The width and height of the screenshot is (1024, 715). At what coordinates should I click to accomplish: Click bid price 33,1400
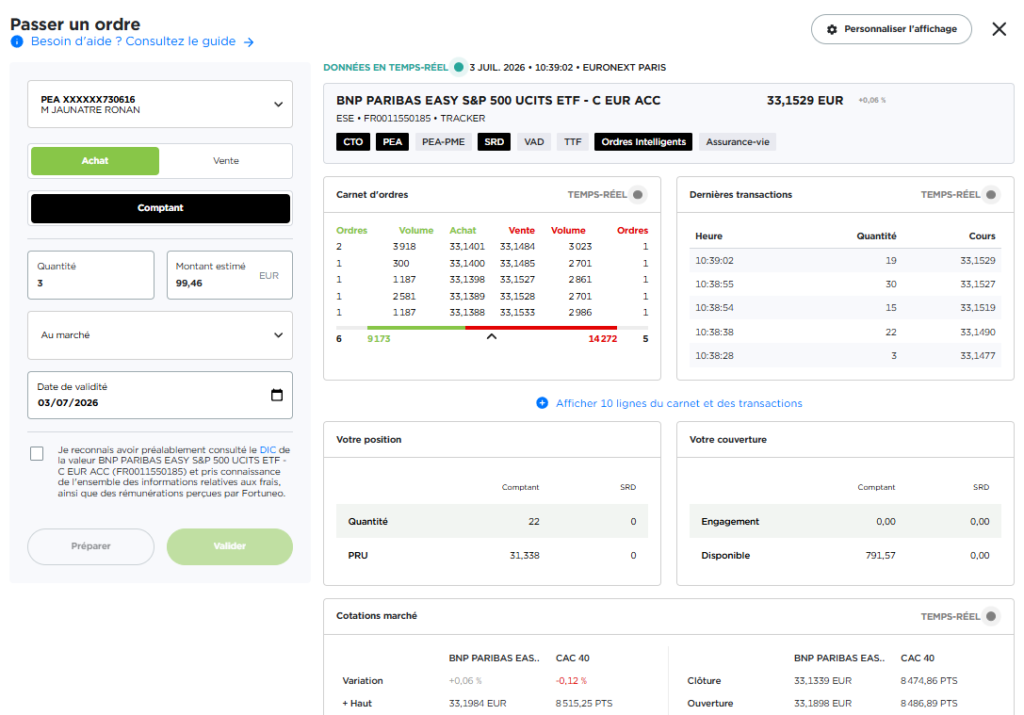(467, 264)
